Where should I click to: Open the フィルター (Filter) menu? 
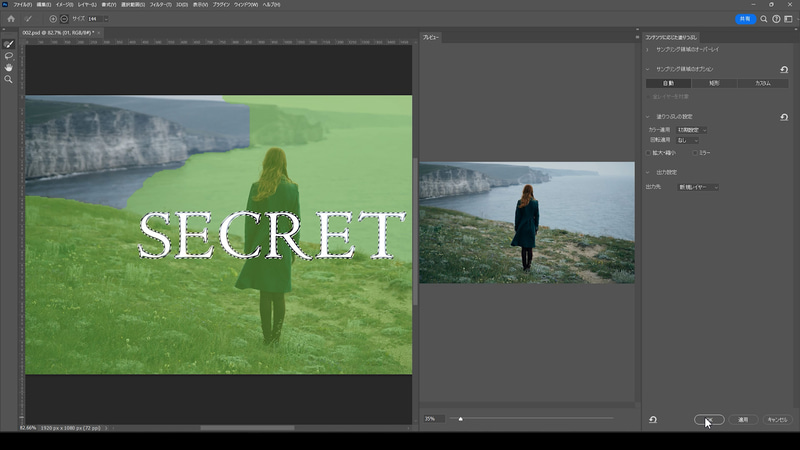pos(161,5)
